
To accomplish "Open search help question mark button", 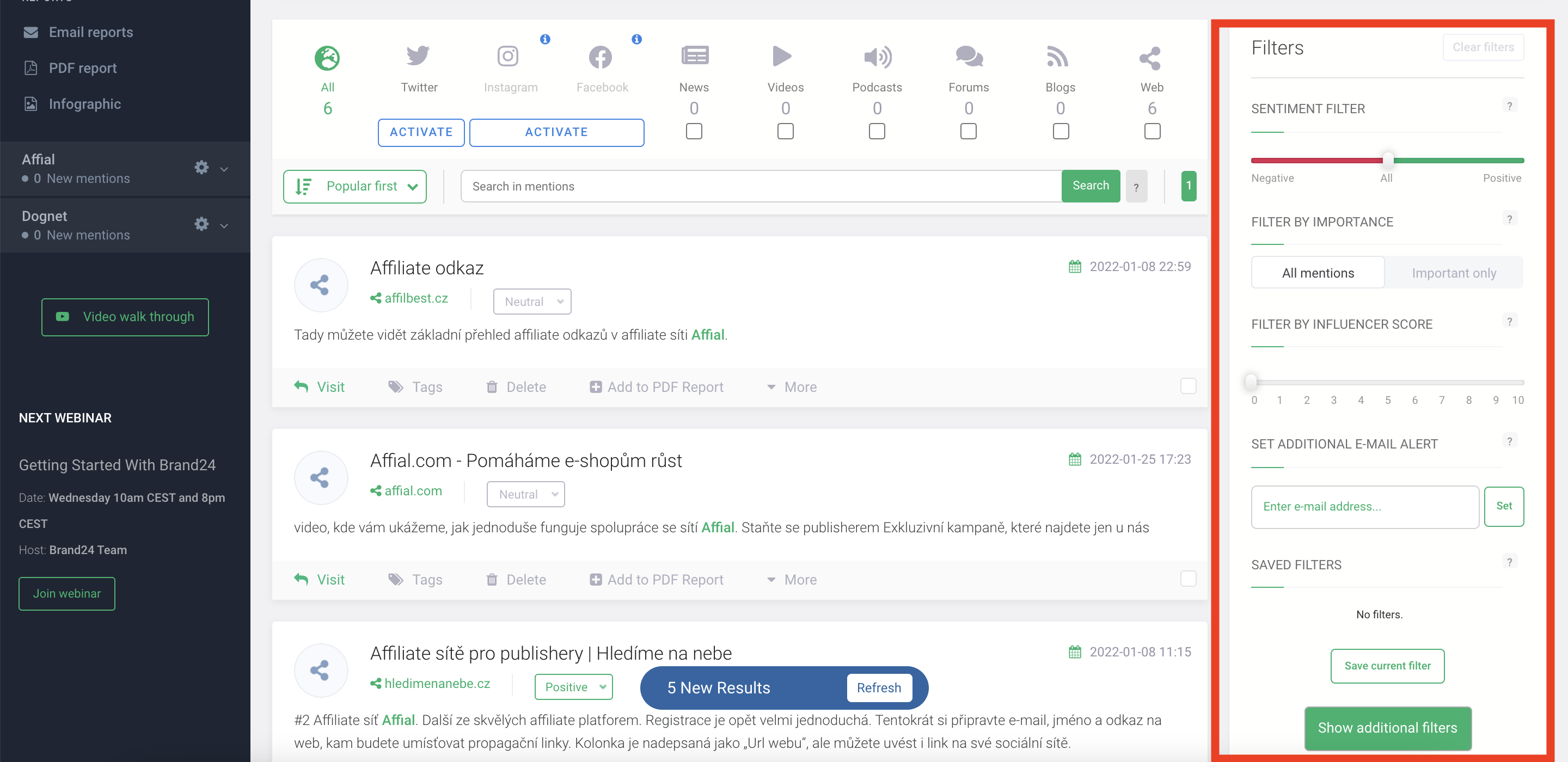I will pyautogui.click(x=1136, y=186).
